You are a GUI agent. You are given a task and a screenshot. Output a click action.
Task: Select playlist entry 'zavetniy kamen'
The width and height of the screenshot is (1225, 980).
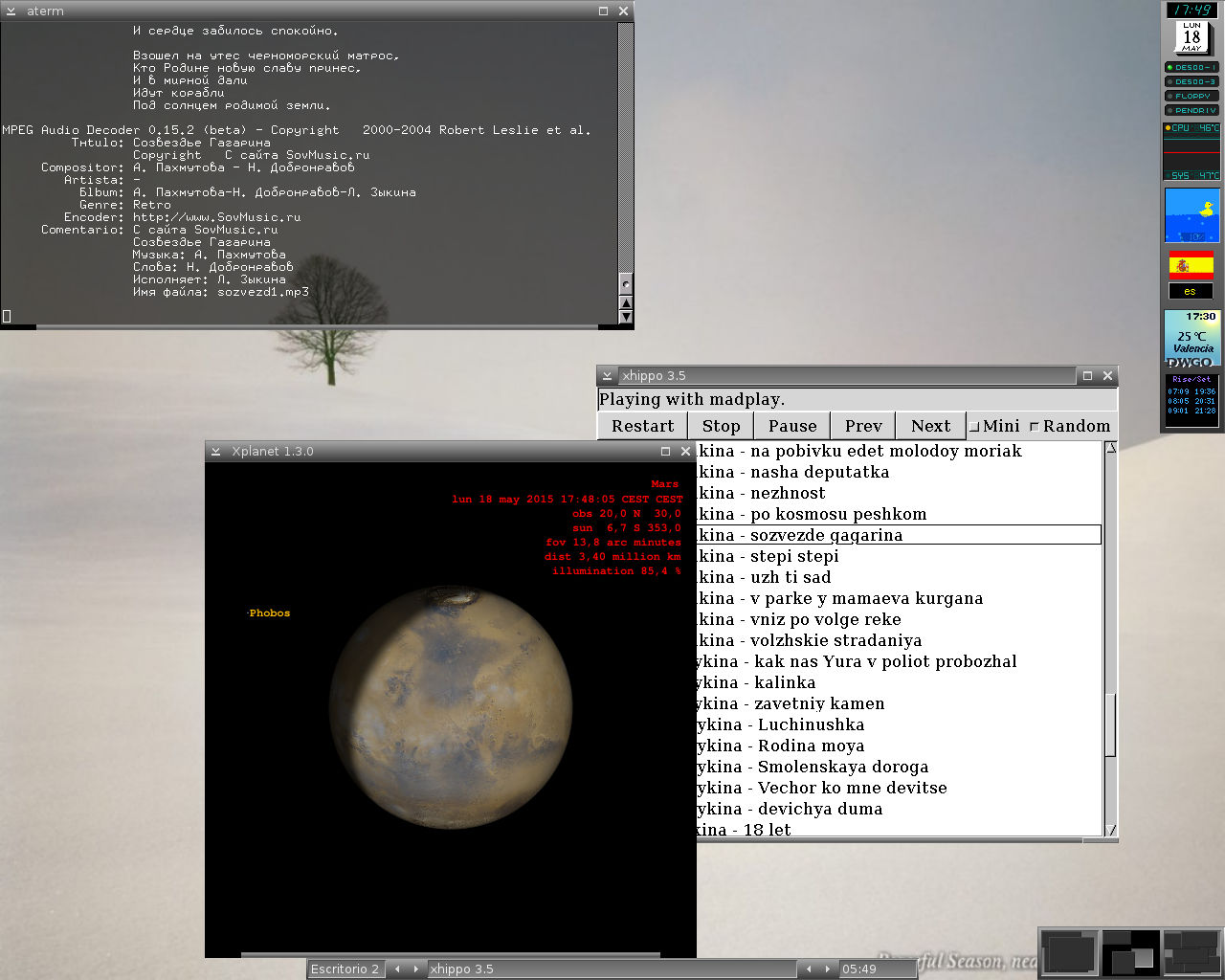[x=899, y=703]
